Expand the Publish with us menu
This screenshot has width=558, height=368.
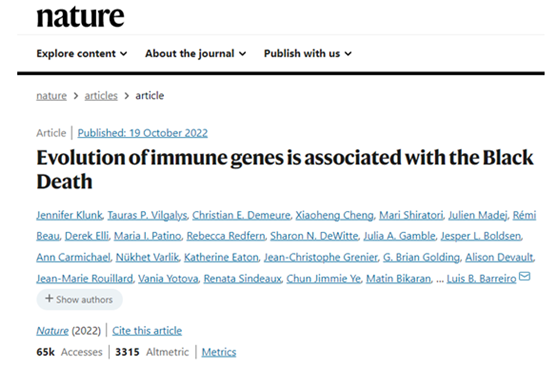point(308,53)
